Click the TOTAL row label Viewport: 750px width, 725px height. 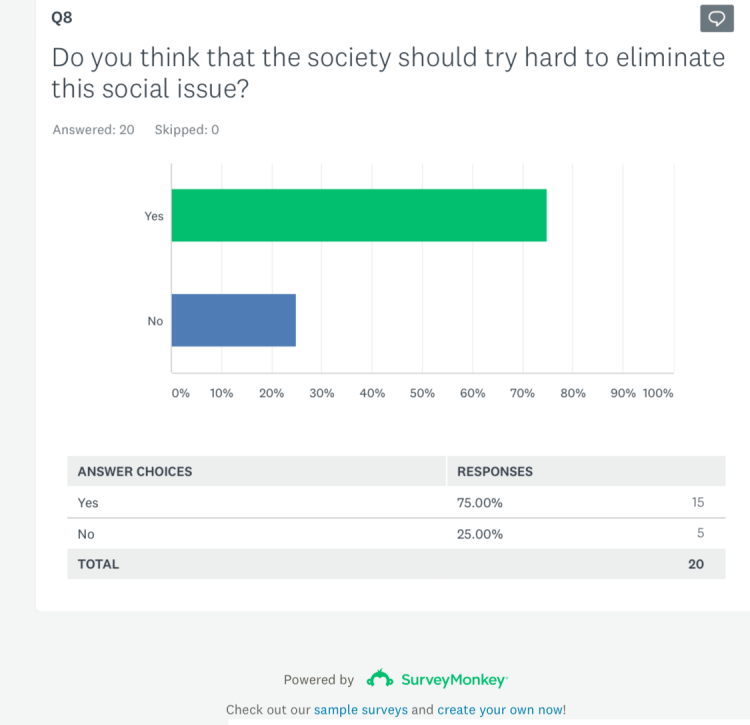98,564
